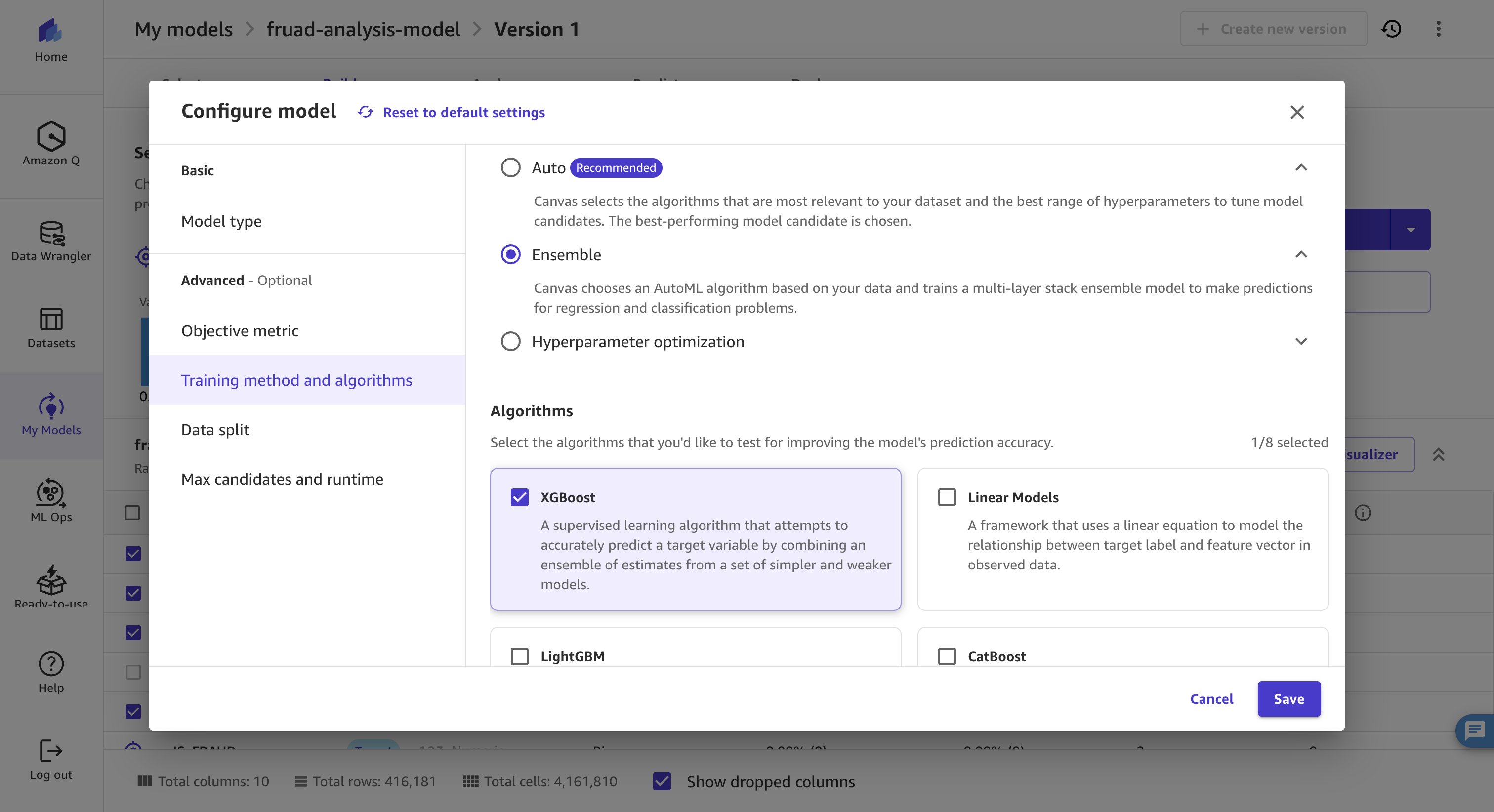Click the Total rows: 416,181 status
This screenshot has width=1494, height=812.
coord(366,781)
